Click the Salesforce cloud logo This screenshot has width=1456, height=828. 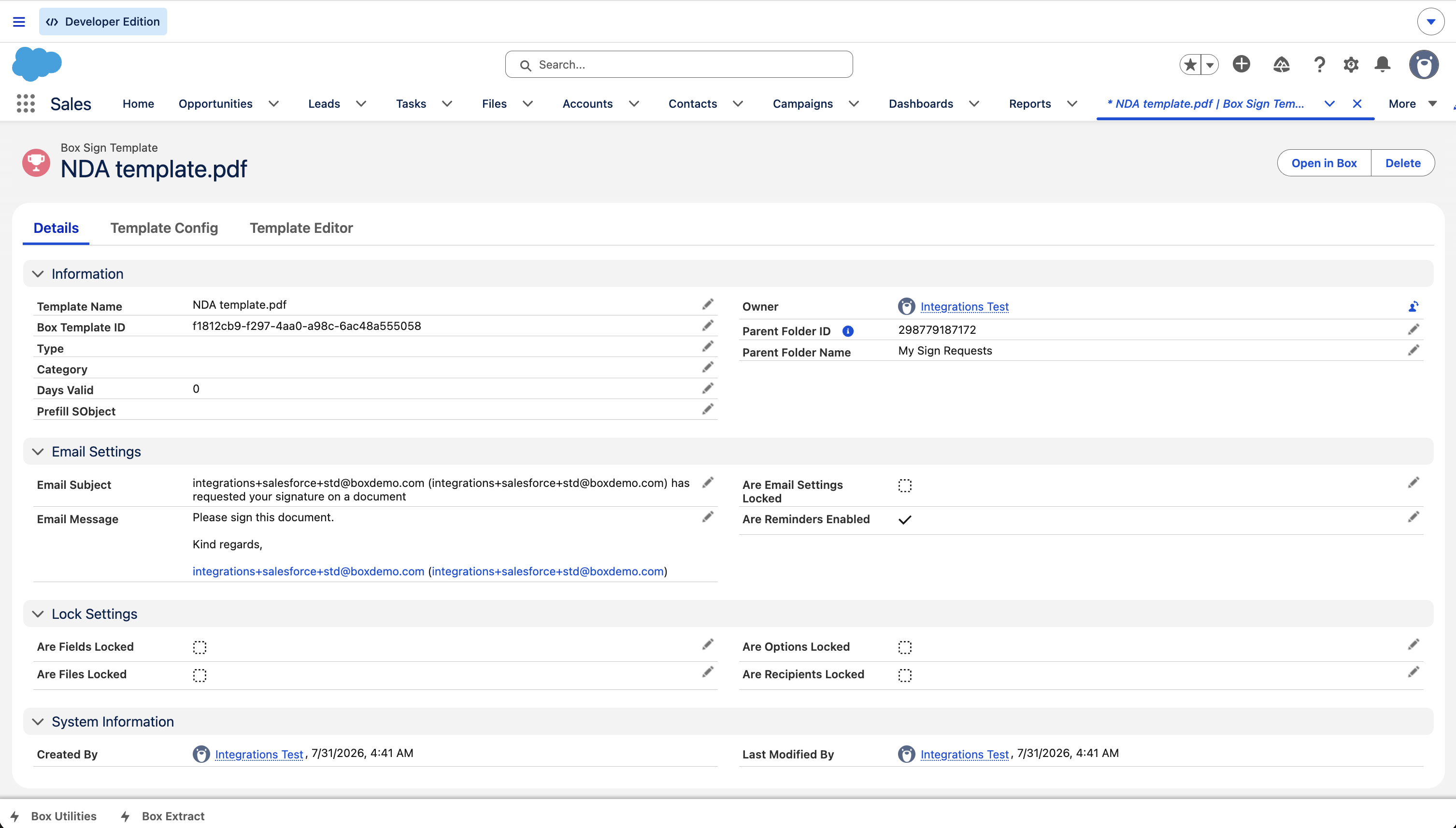pyautogui.click(x=37, y=64)
